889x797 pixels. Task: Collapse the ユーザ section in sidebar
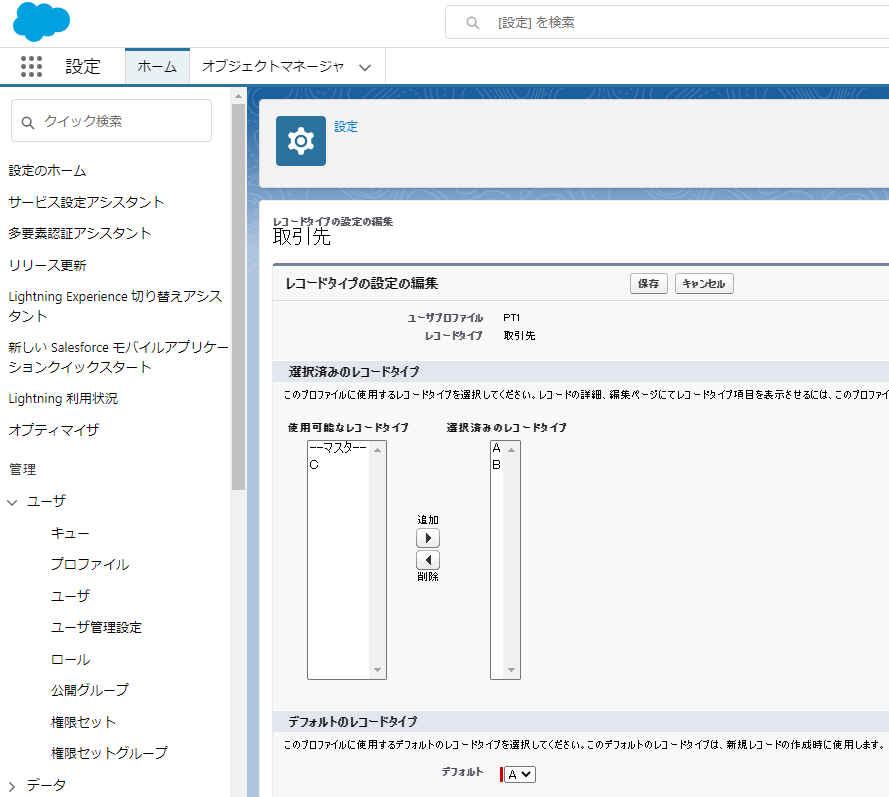(x=11, y=501)
